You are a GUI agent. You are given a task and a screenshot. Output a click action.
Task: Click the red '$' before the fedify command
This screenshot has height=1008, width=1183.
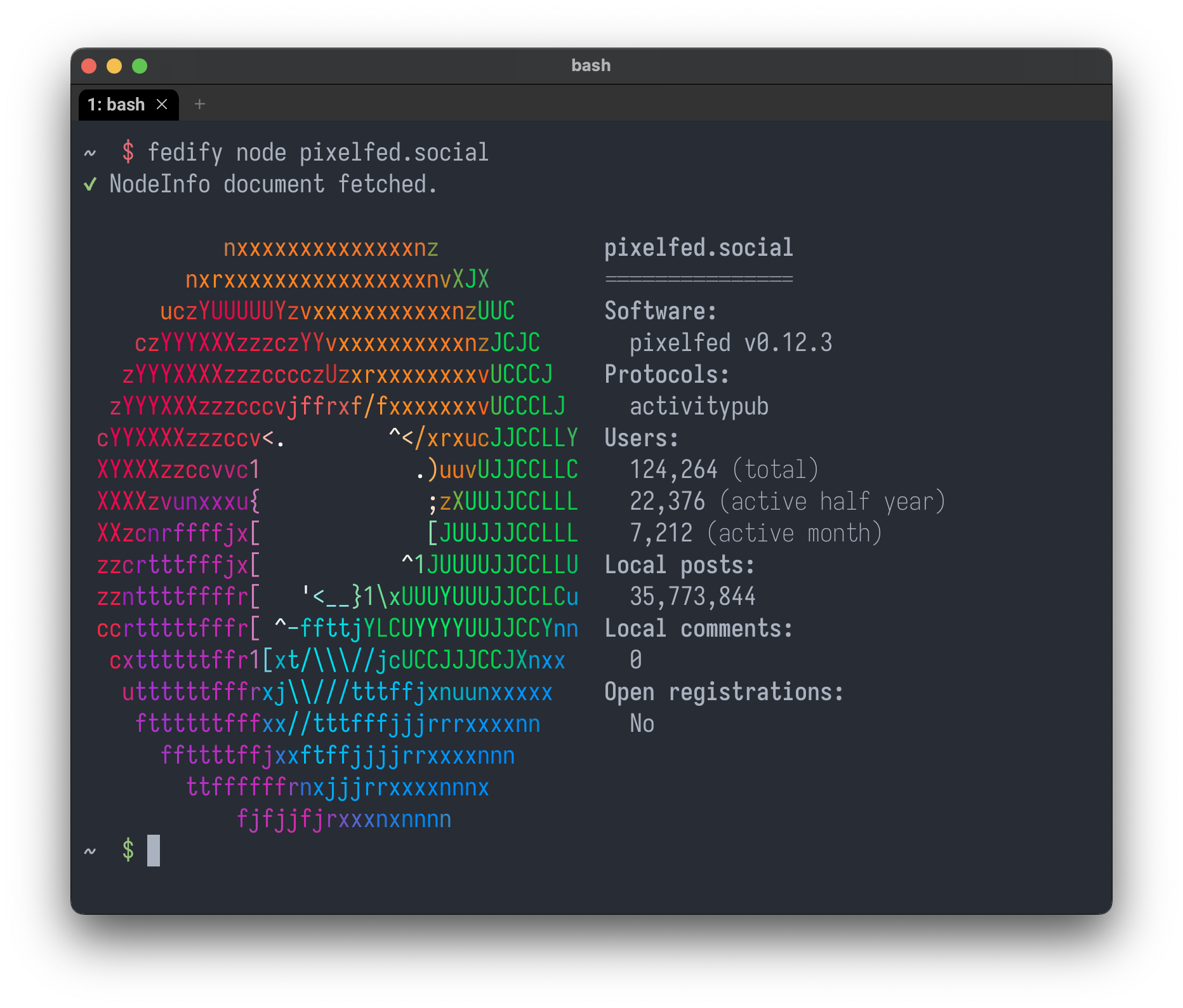128,153
